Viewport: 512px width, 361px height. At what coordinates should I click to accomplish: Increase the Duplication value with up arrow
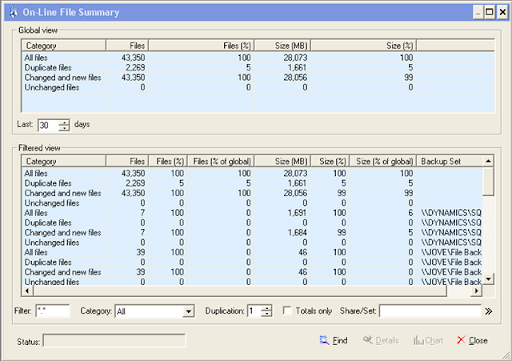click(x=267, y=308)
